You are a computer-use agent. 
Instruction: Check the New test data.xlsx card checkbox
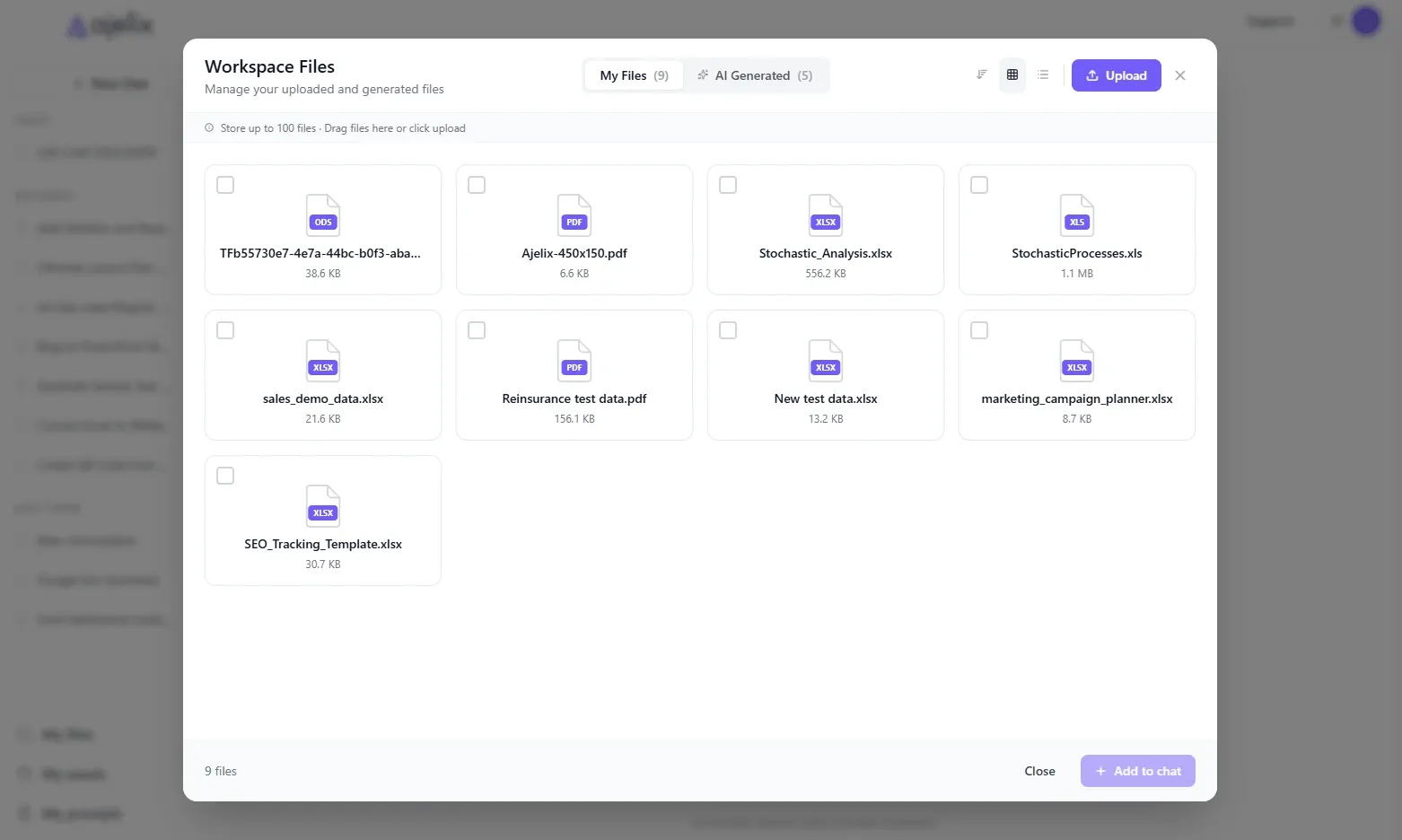(x=727, y=330)
